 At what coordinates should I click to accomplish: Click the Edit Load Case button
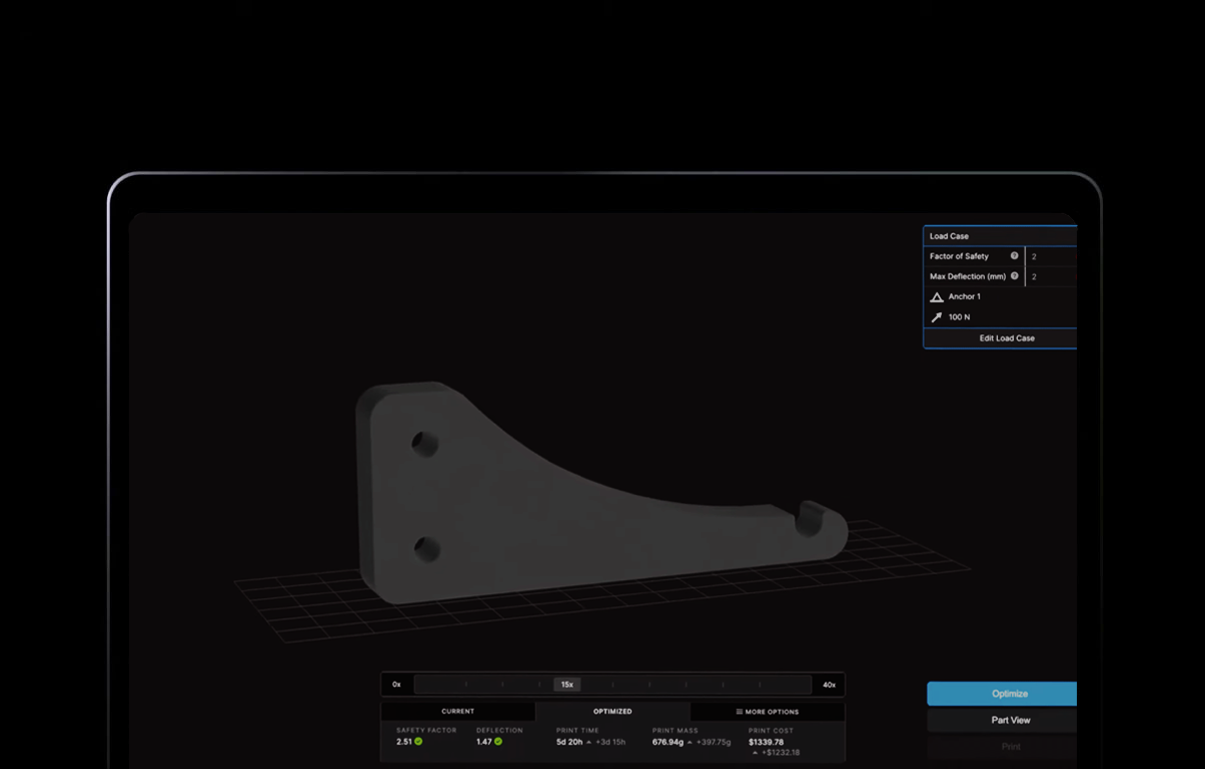coord(1000,338)
